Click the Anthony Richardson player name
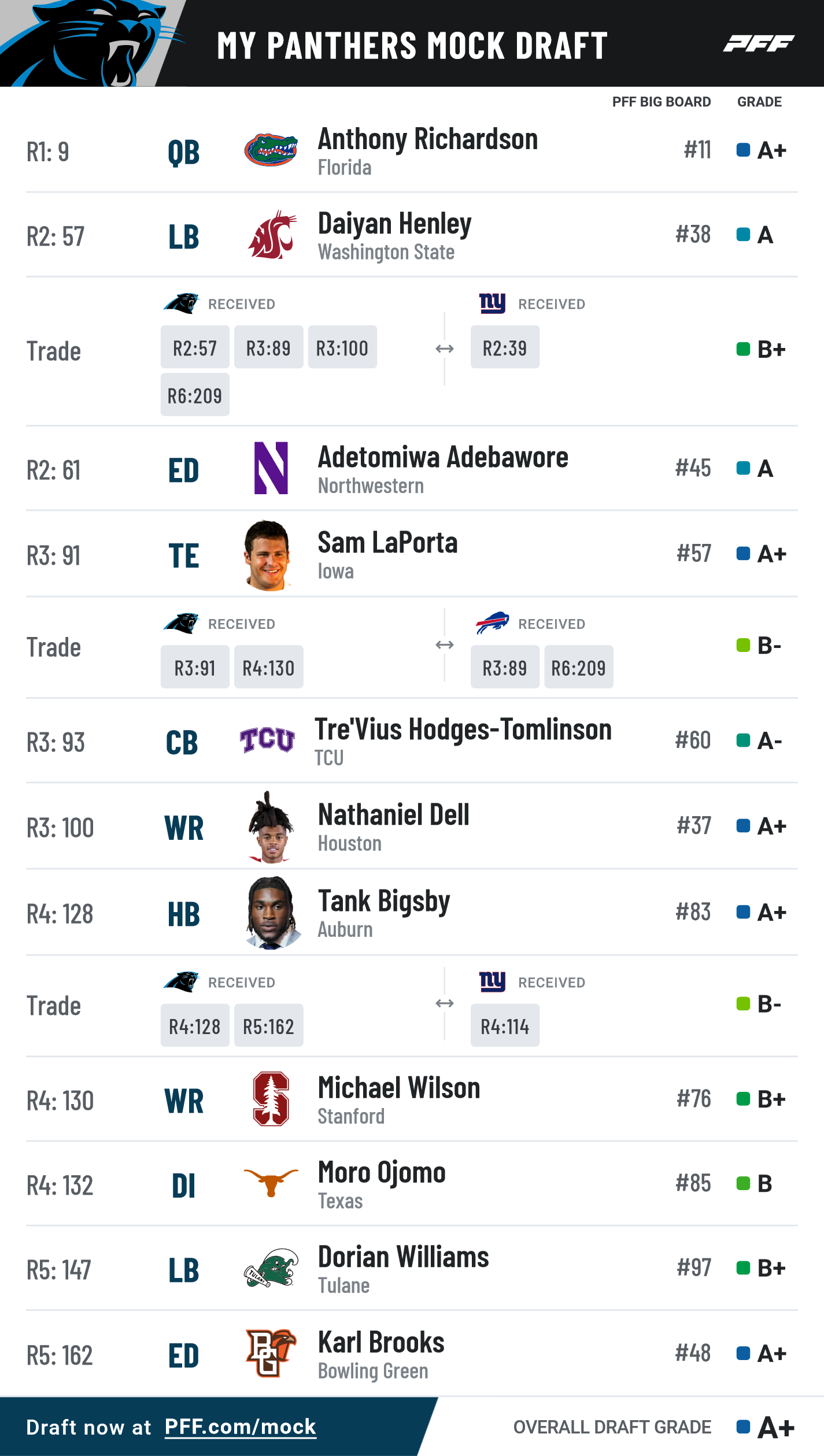The height and width of the screenshot is (1456, 824). (428, 139)
